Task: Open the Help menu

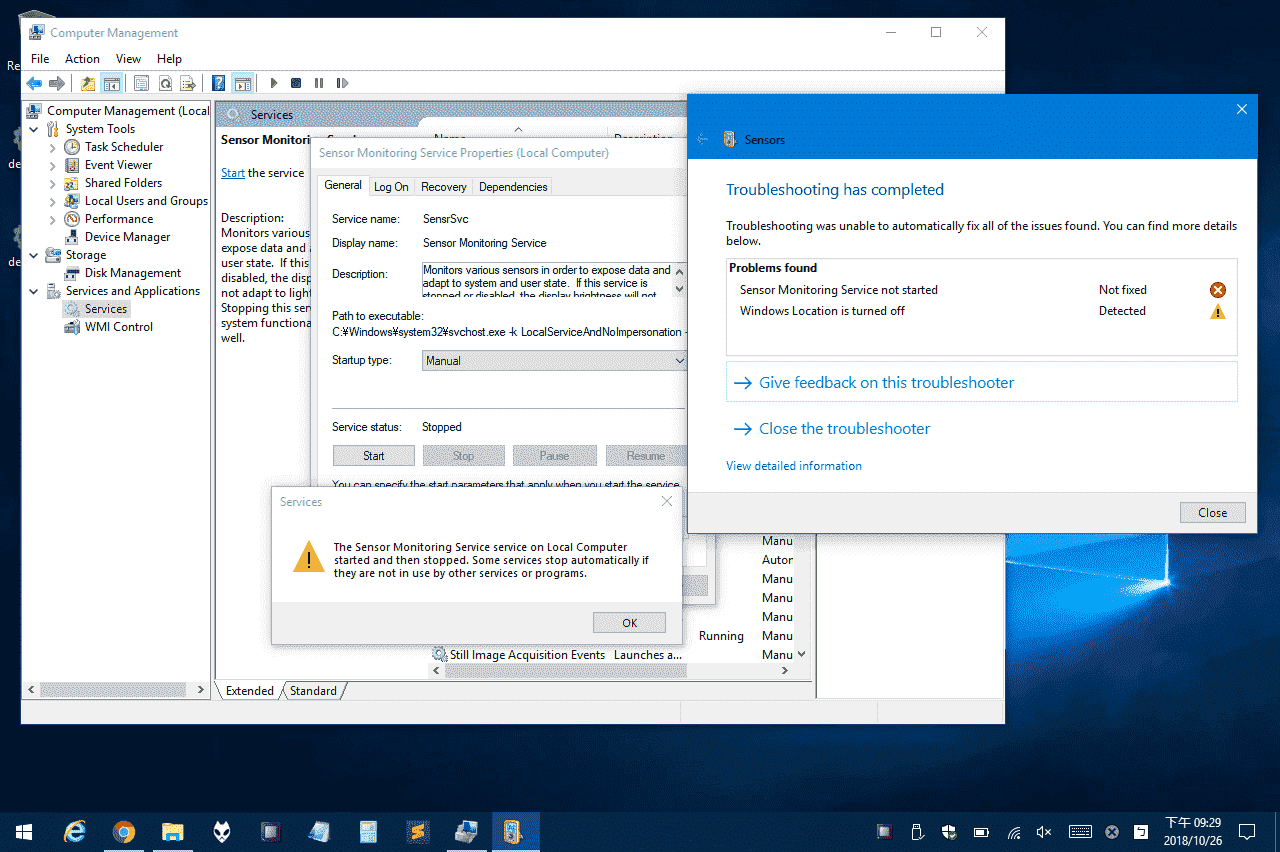Action: click(x=169, y=59)
